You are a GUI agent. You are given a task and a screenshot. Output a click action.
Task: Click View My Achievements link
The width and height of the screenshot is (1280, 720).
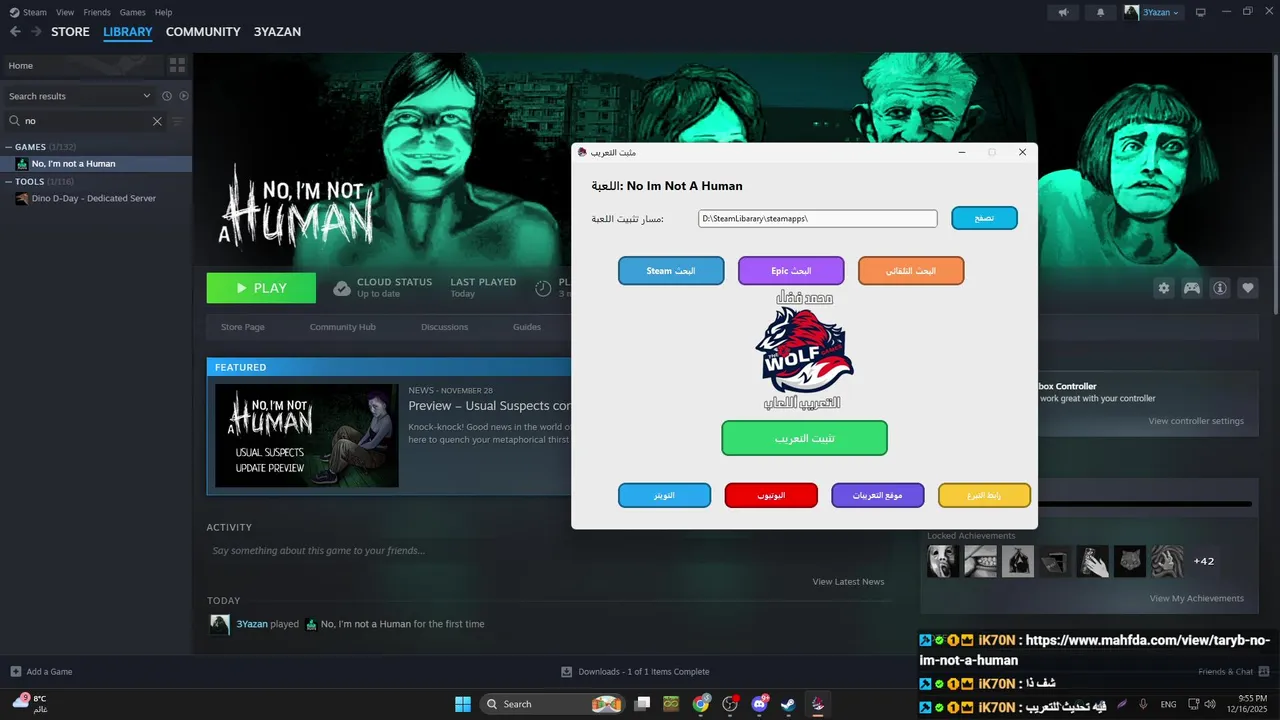click(x=1196, y=598)
